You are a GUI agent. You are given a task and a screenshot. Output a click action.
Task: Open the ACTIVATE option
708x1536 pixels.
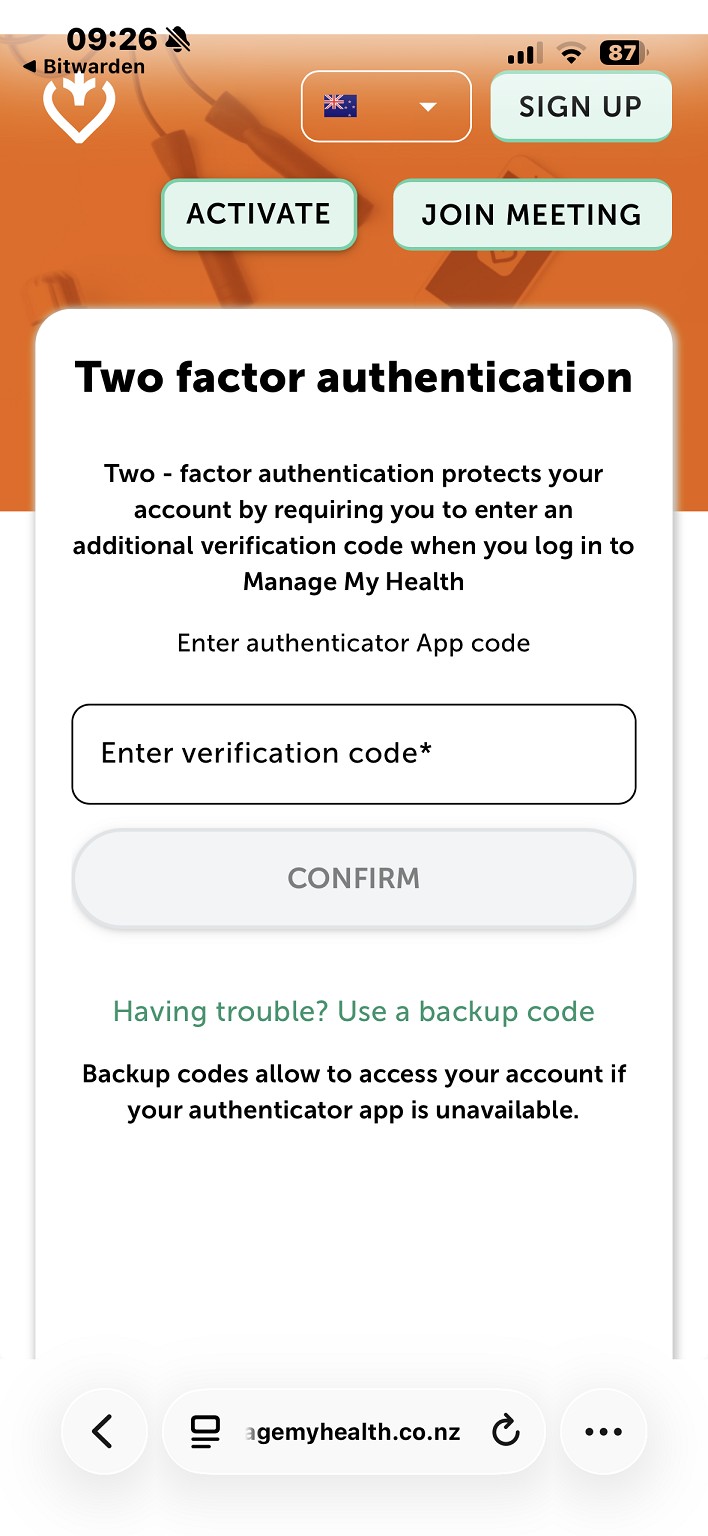(259, 214)
